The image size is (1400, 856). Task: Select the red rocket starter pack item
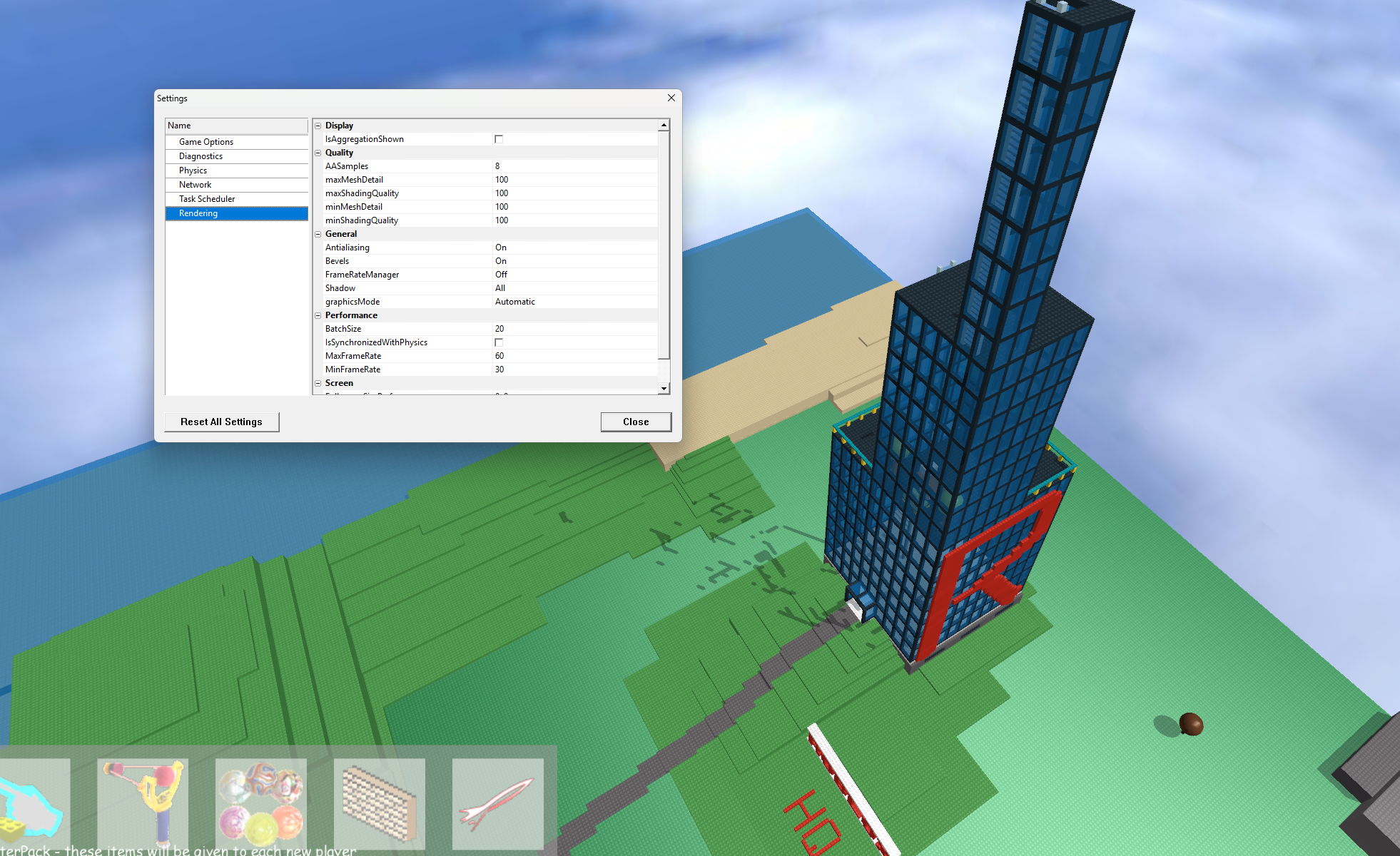click(x=498, y=802)
